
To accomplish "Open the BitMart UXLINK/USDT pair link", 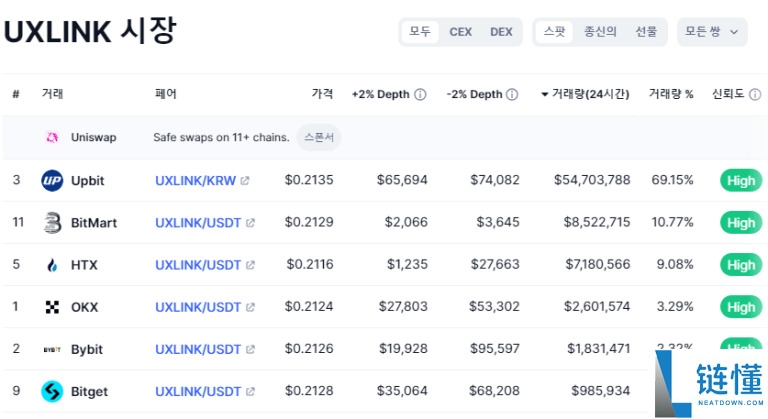I will tap(198, 223).
